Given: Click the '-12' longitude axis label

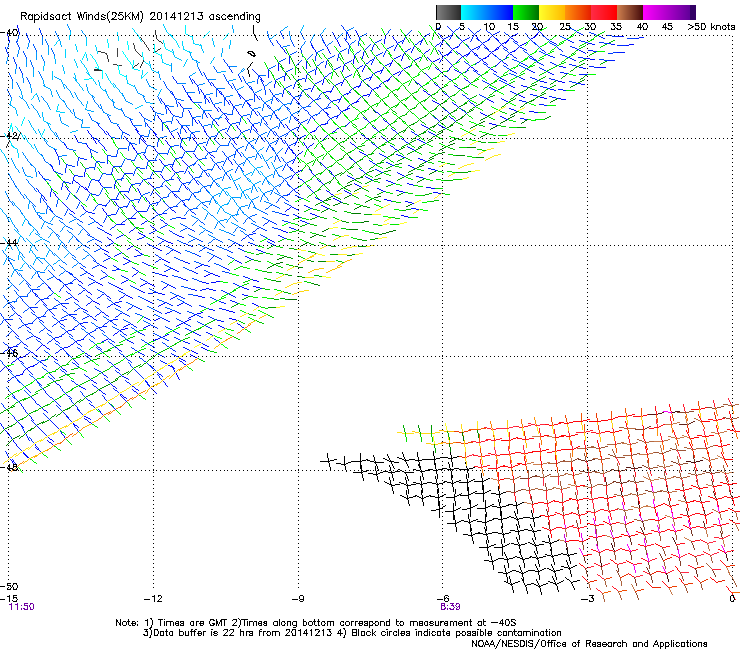Looking at the screenshot, I should (153, 599).
